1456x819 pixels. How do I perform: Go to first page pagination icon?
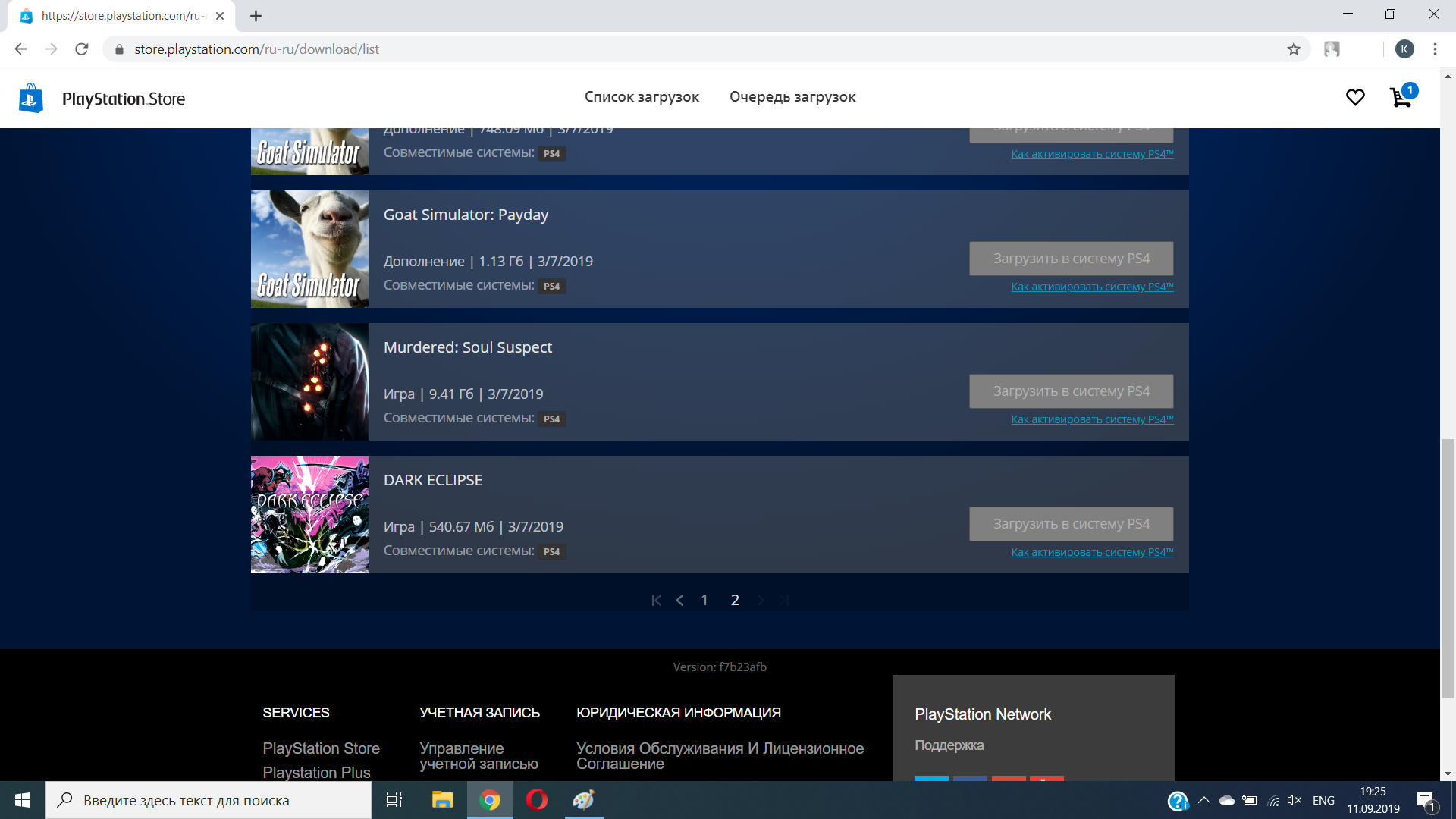(656, 600)
